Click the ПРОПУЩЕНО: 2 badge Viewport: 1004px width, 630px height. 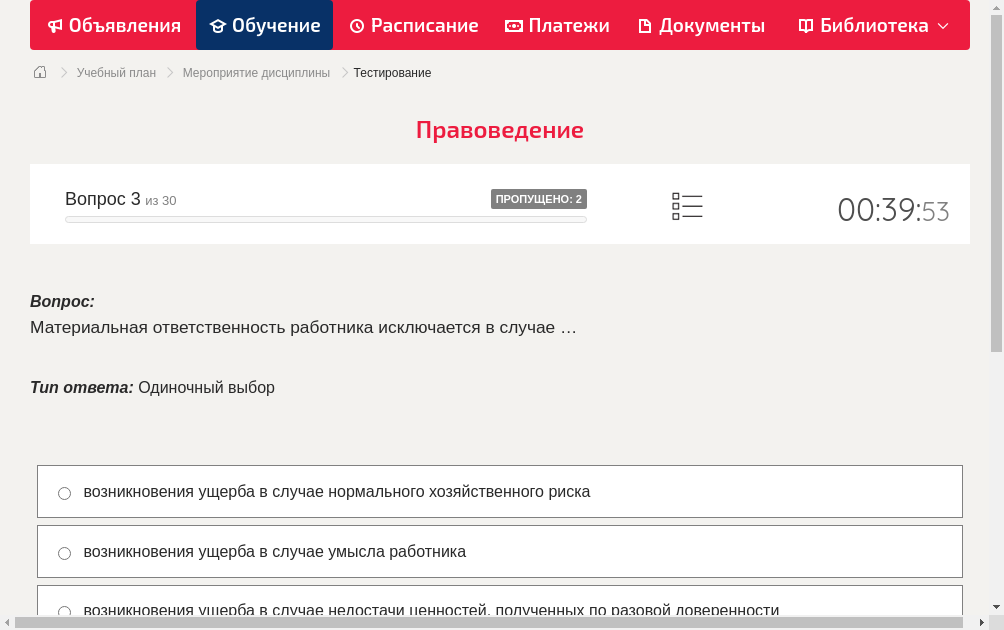click(540, 198)
